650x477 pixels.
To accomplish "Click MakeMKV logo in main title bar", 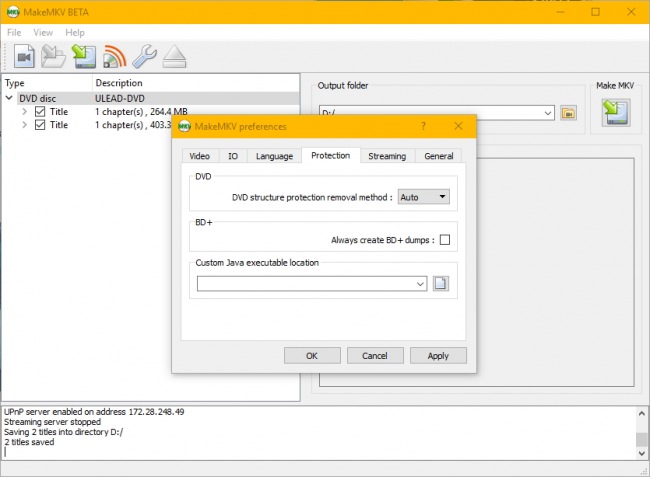I will [13, 12].
